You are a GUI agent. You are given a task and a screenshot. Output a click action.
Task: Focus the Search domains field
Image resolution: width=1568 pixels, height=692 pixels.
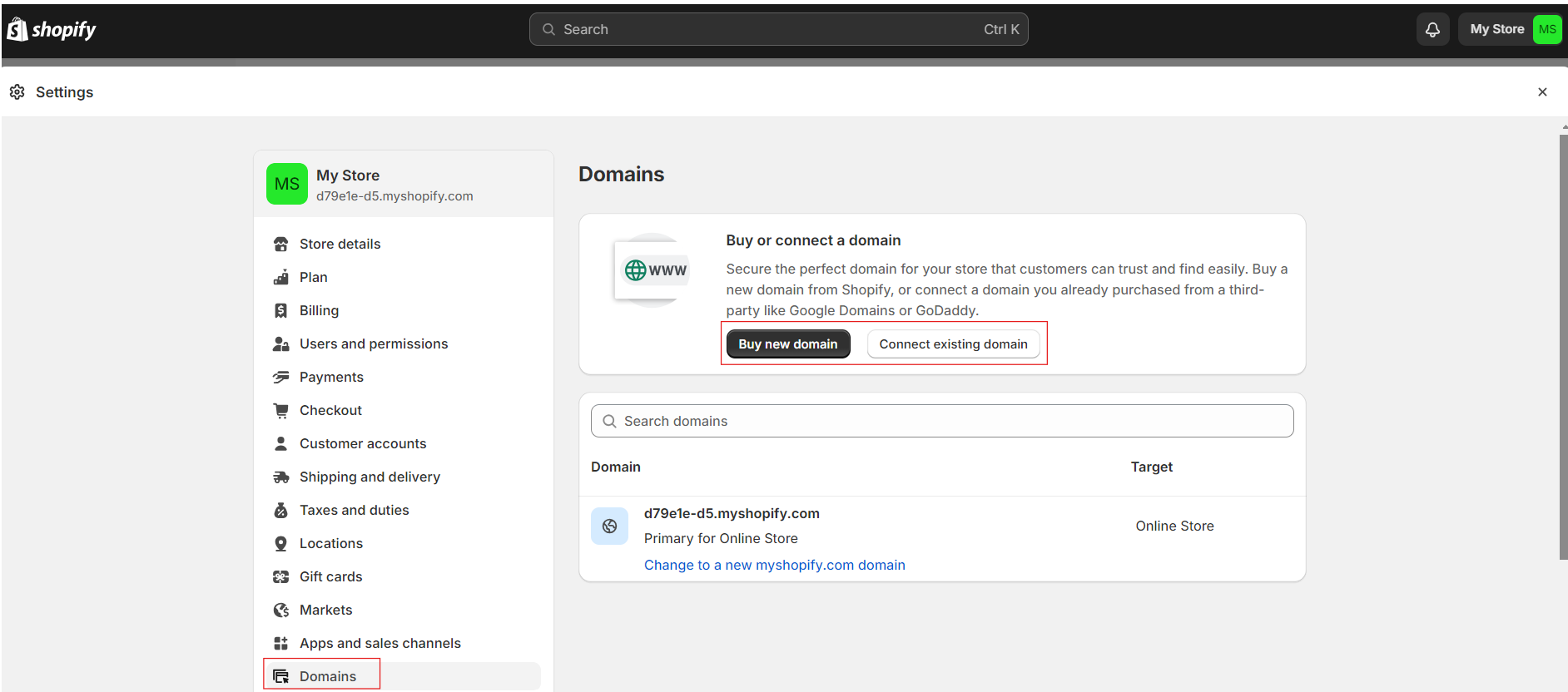click(942, 421)
